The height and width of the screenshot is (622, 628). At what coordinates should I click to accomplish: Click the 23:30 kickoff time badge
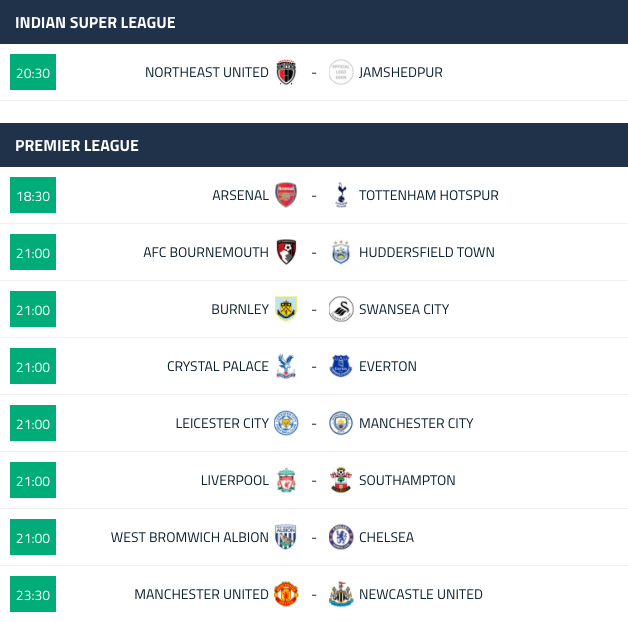[33, 594]
